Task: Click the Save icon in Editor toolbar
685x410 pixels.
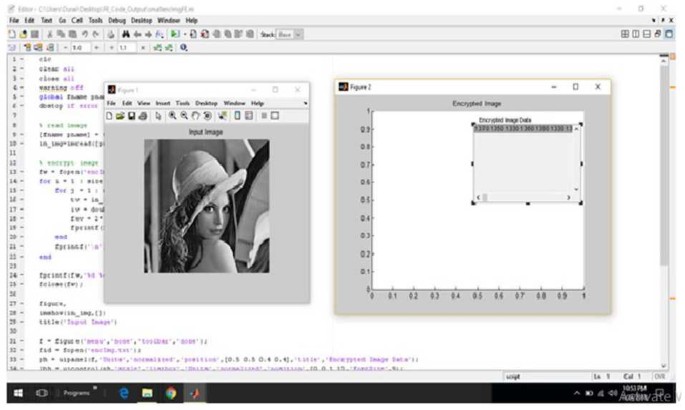Action: [x=32, y=34]
